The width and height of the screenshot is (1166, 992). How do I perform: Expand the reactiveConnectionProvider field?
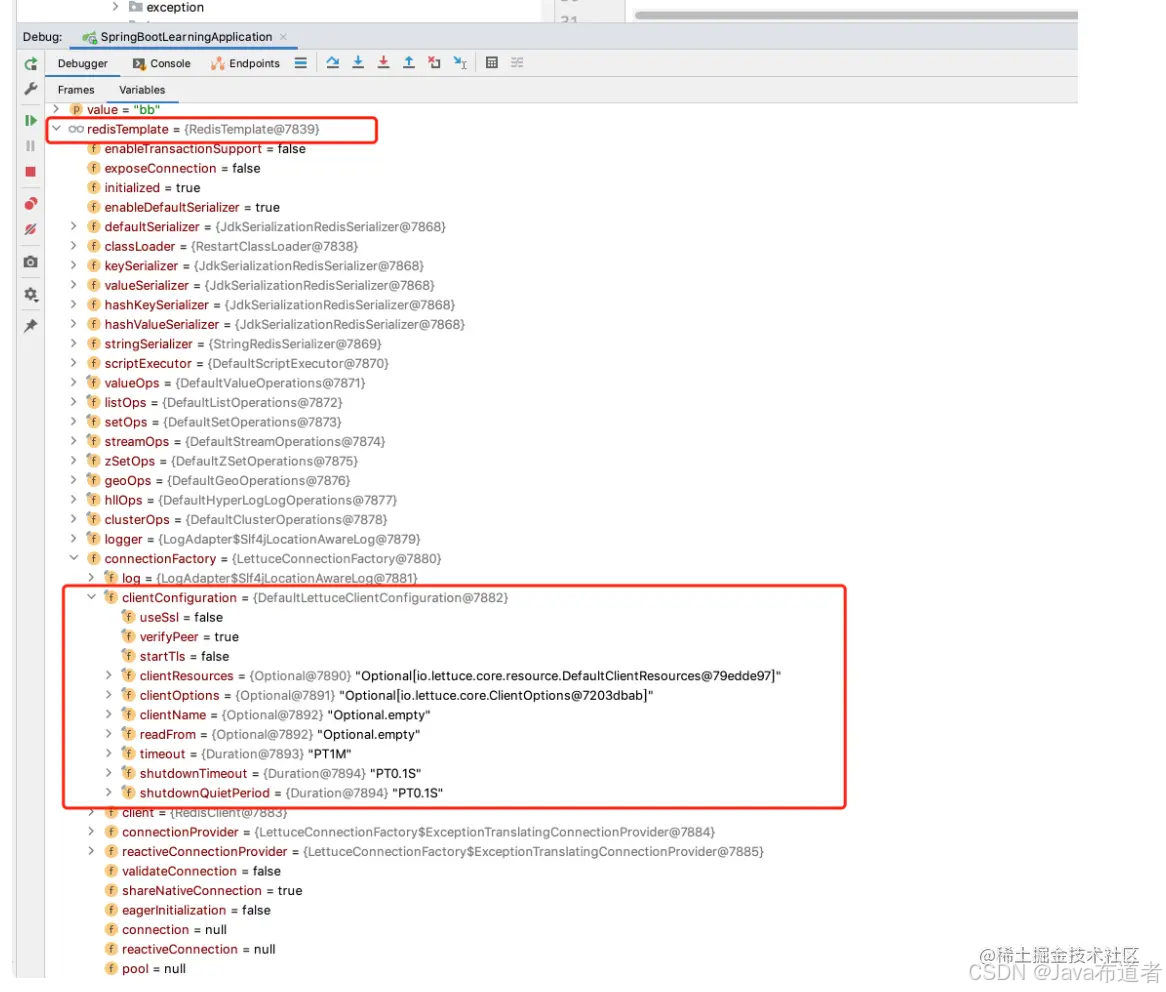pos(91,851)
